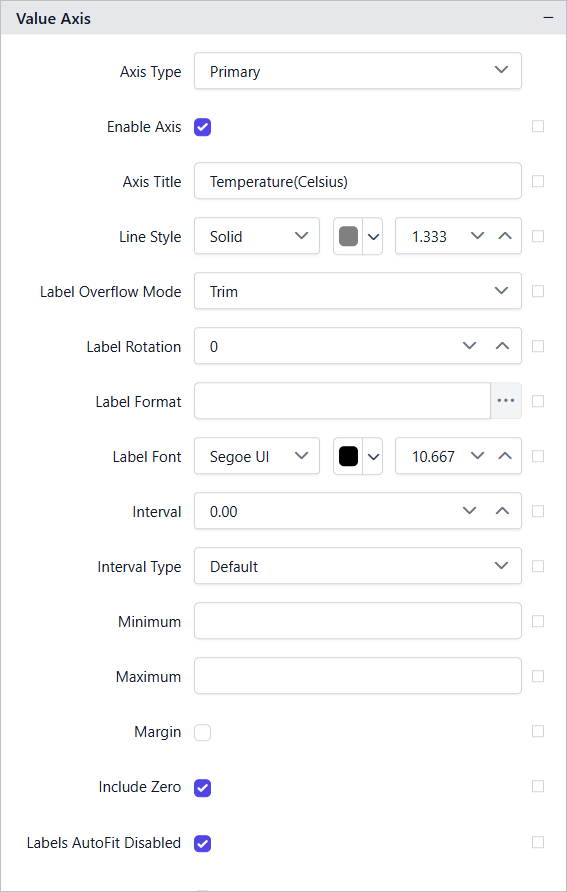Uncheck the Enable Axis checkbox
567x892 pixels.
pyautogui.click(x=202, y=127)
